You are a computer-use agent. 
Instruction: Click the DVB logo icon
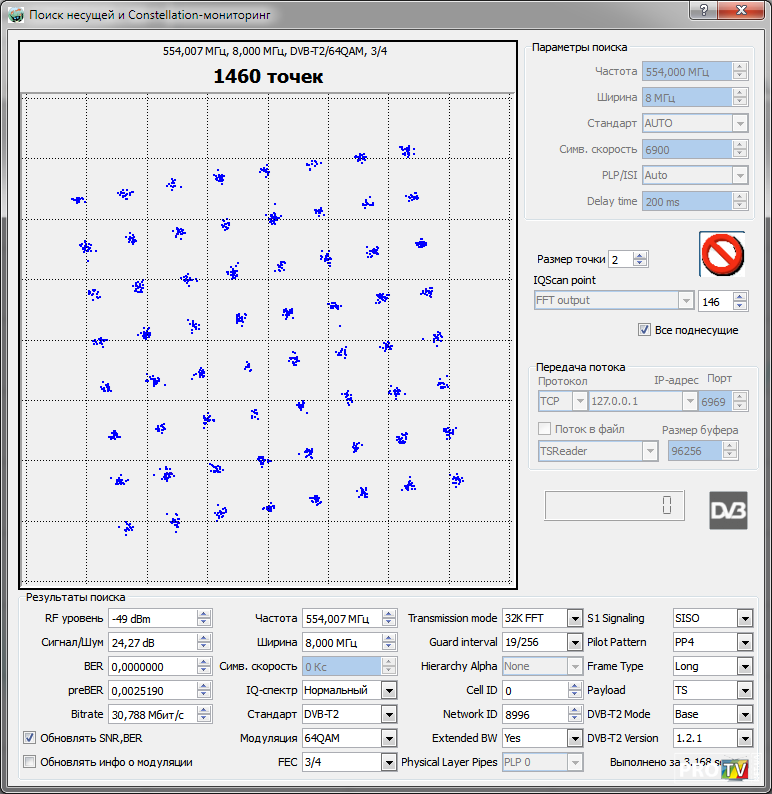[728, 510]
